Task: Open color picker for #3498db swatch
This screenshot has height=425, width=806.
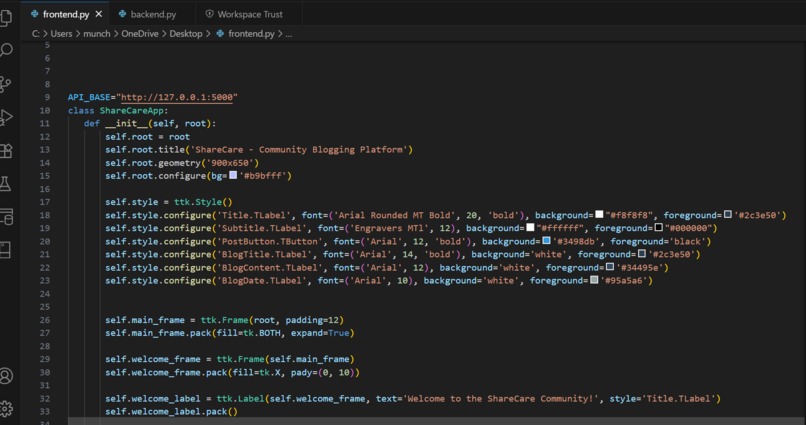Action: (546, 241)
